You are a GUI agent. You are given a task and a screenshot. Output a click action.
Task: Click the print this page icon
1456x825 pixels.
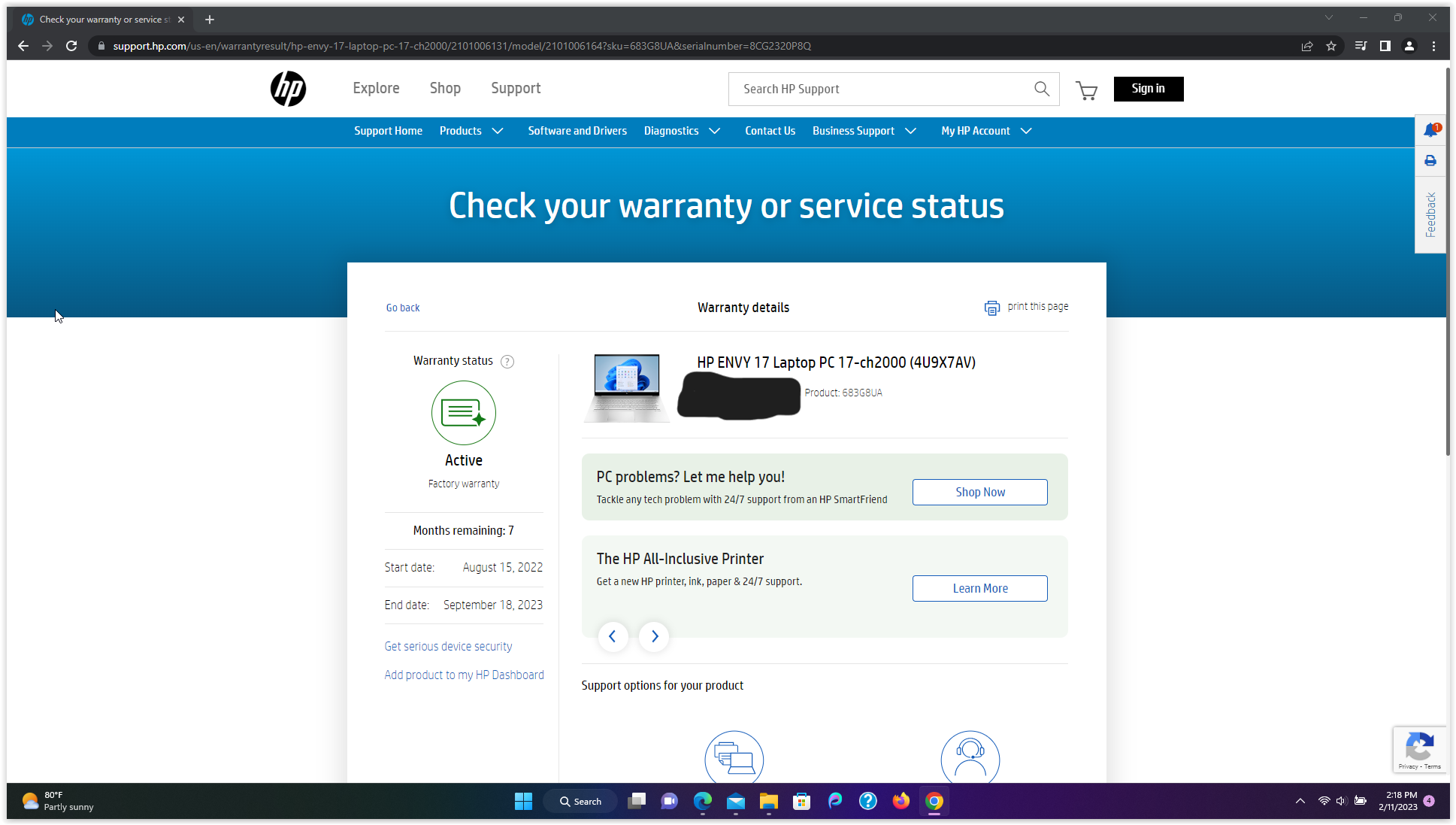(992, 308)
